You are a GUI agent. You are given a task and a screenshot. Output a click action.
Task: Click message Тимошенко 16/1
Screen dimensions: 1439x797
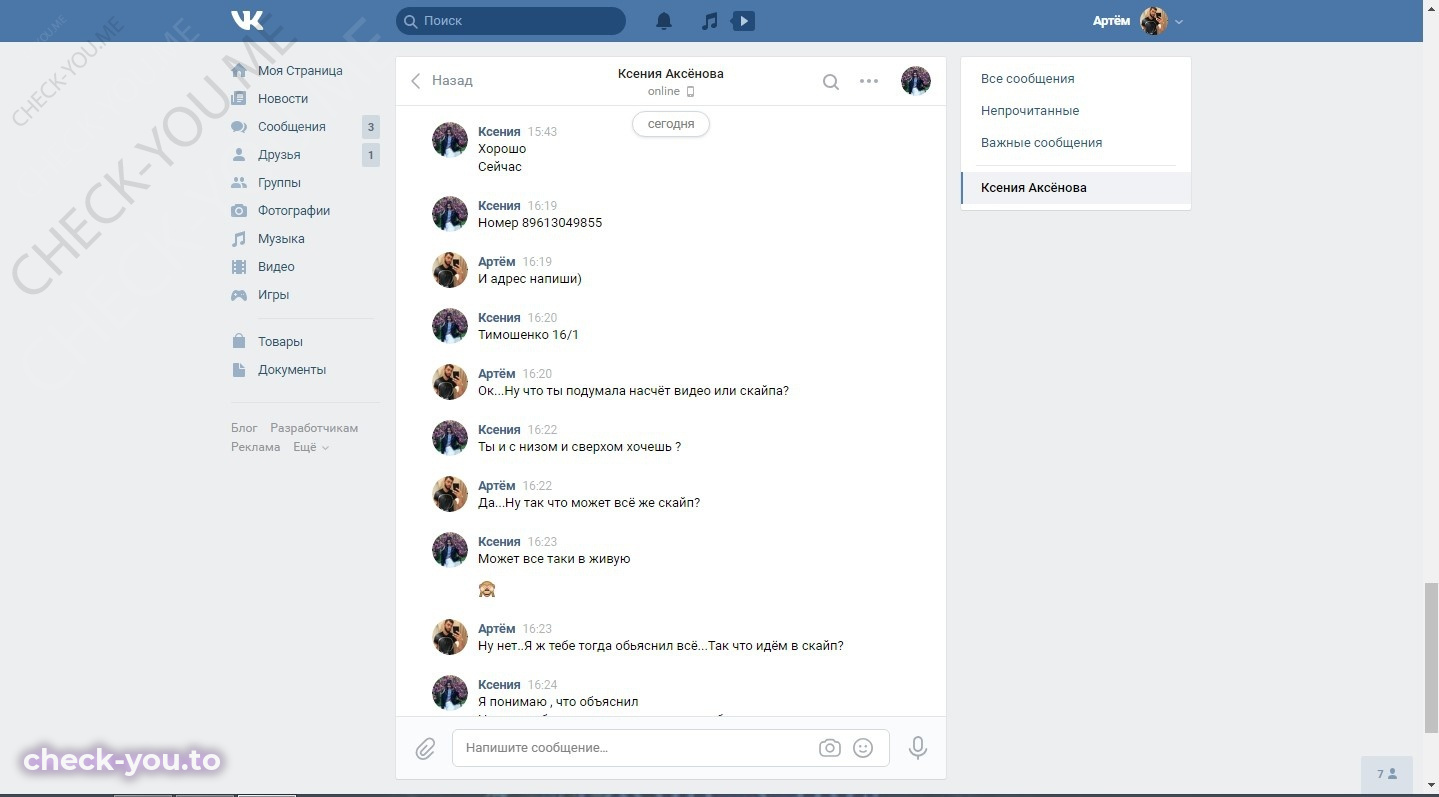pyautogui.click(x=528, y=335)
